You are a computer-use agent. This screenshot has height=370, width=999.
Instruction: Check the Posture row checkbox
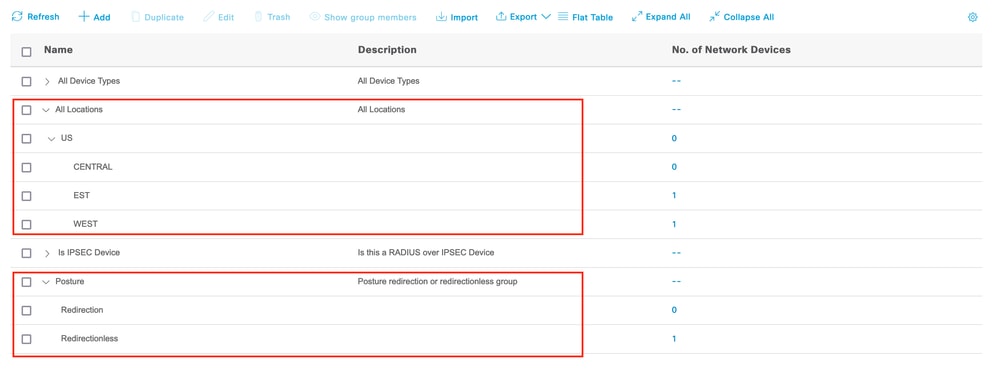coord(26,282)
